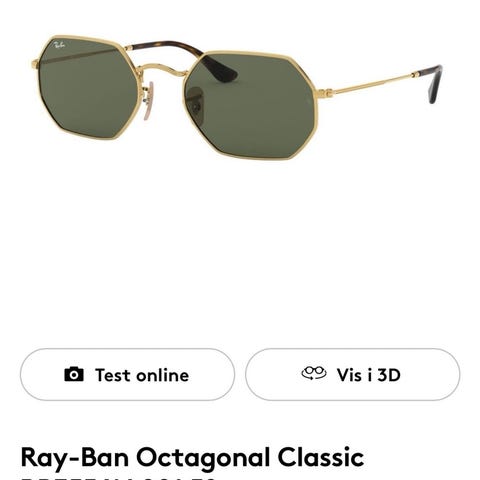480x480 pixels.
Task: Open the Vis i 3D viewer
Action: 353,374
